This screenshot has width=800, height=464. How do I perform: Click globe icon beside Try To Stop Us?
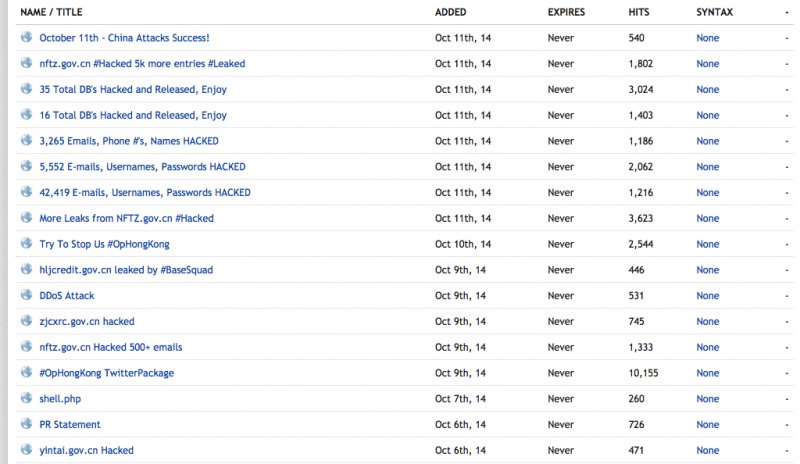(27, 243)
